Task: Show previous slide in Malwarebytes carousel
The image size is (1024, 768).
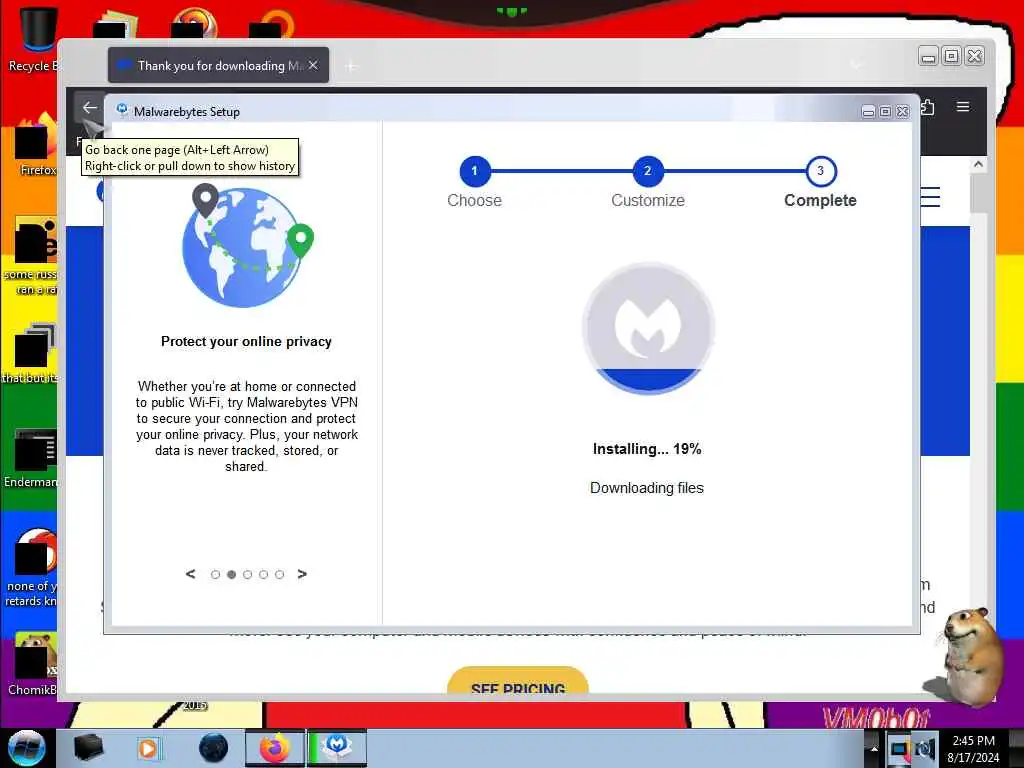Action: click(x=191, y=574)
